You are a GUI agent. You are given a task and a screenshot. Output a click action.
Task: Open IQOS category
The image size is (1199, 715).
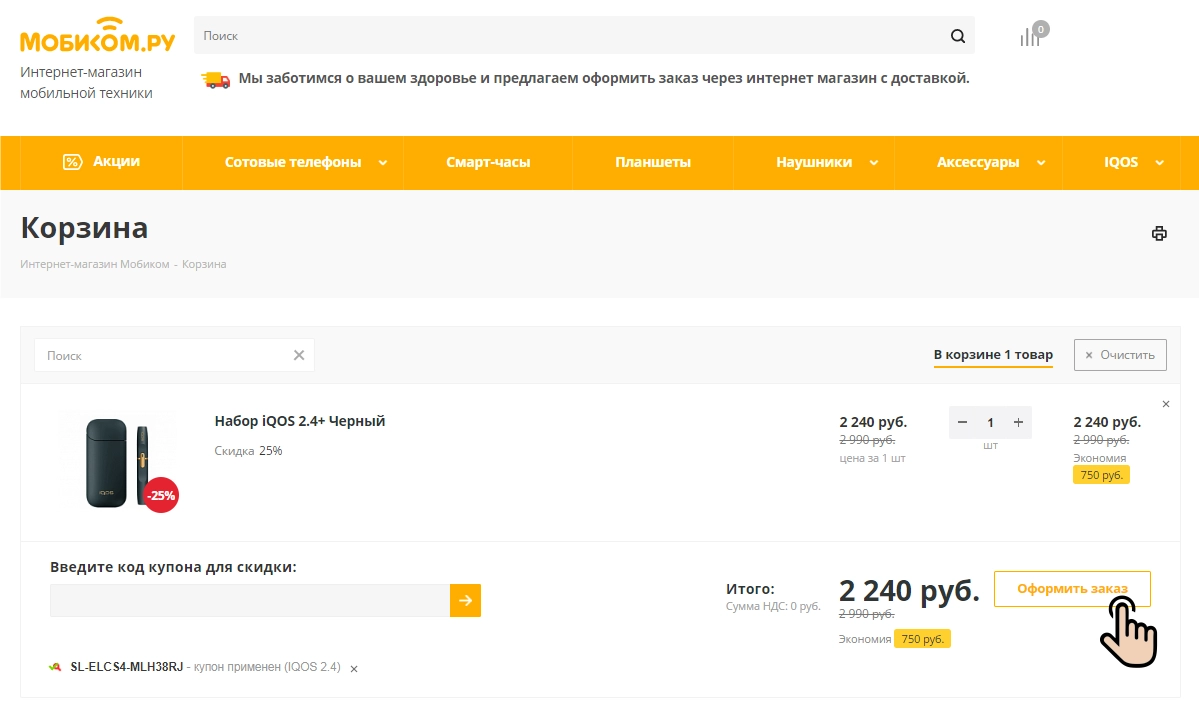(x=1121, y=162)
